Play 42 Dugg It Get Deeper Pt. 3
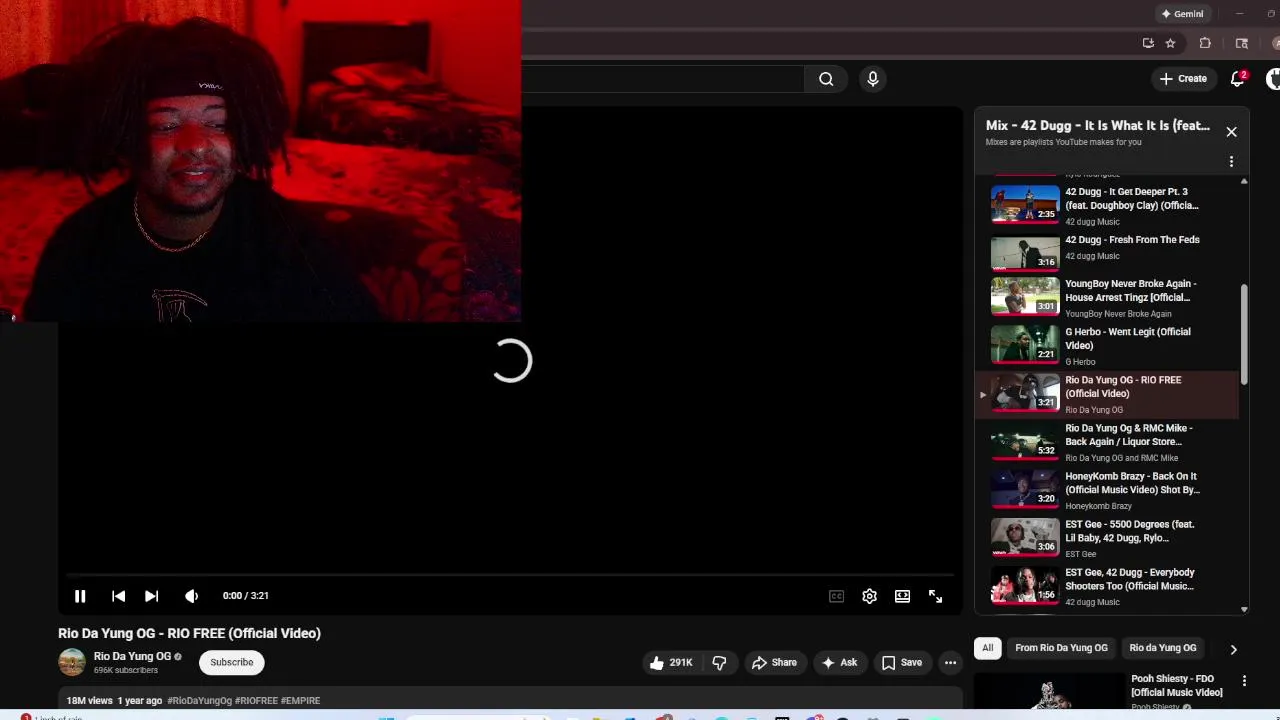Image resolution: width=1280 pixels, height=720 pixels. (x=1106, y=205)
